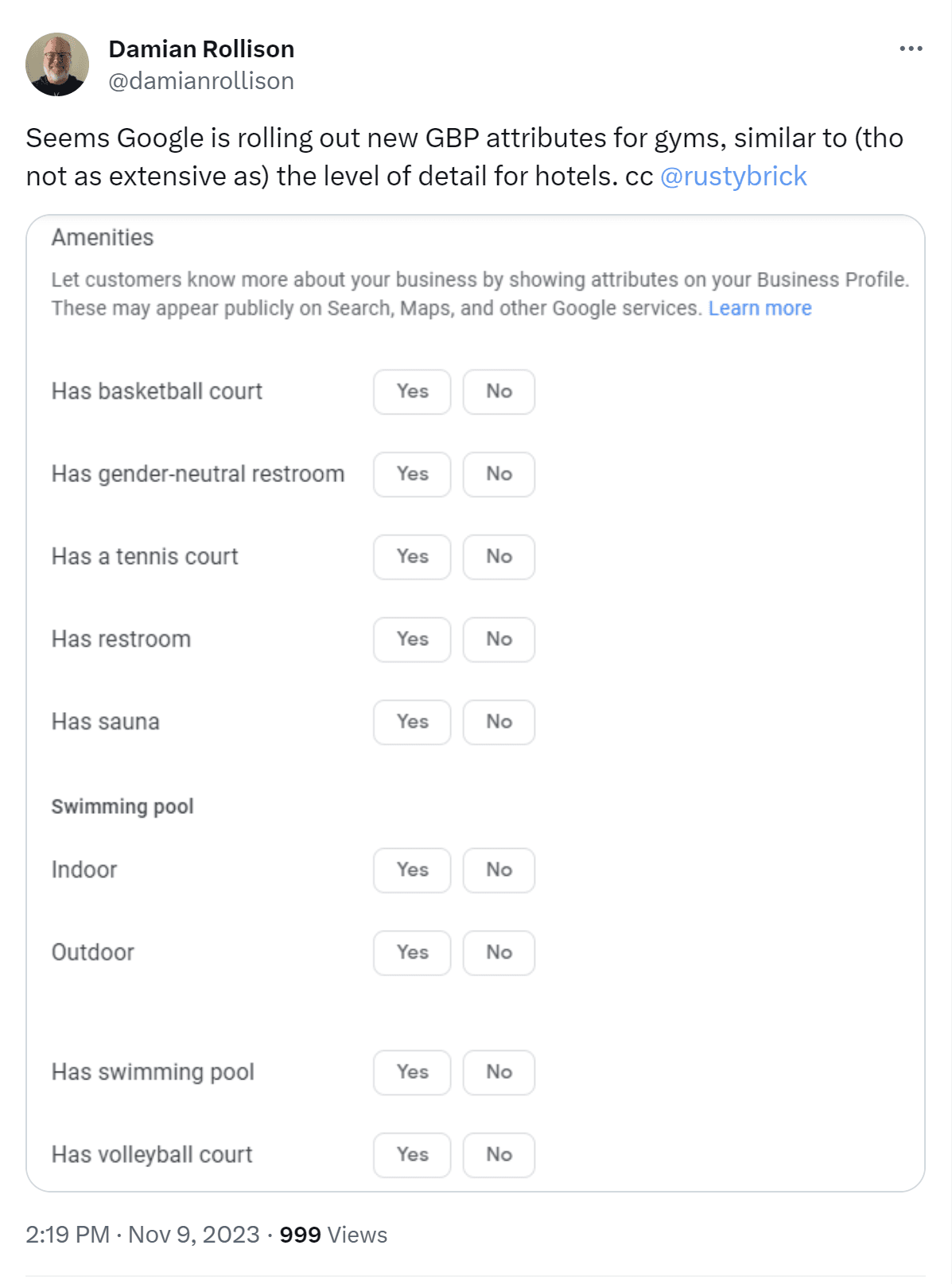This screenshot has width=952, height=1284.
Task: Set Has restroom to Yes
Action: (412, 640)
